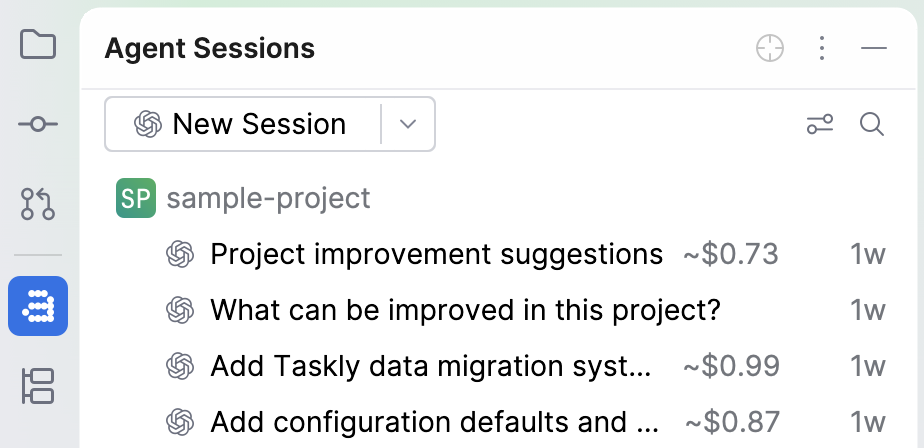Hide the Agent Sessions panel

pyautogui.click(x=873, y=48)
